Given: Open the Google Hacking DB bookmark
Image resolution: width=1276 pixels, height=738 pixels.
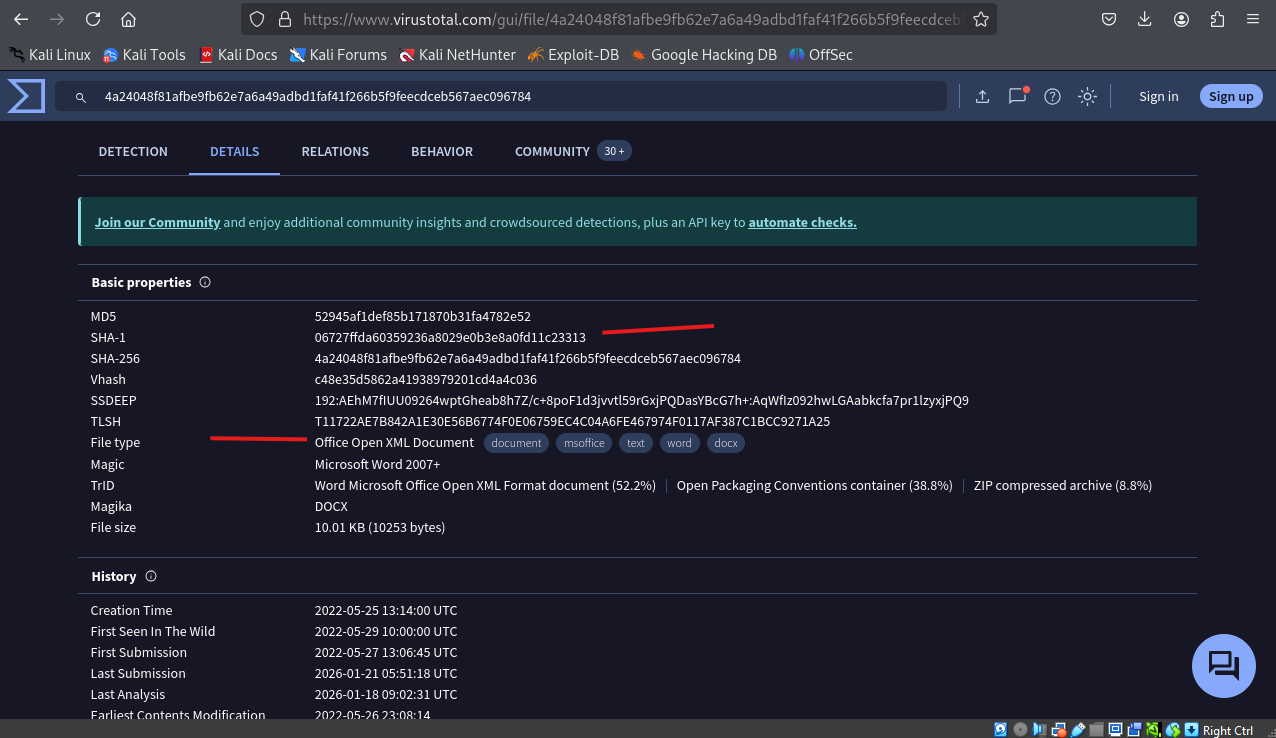Looking at the screenshot, I should click(703, 55).
